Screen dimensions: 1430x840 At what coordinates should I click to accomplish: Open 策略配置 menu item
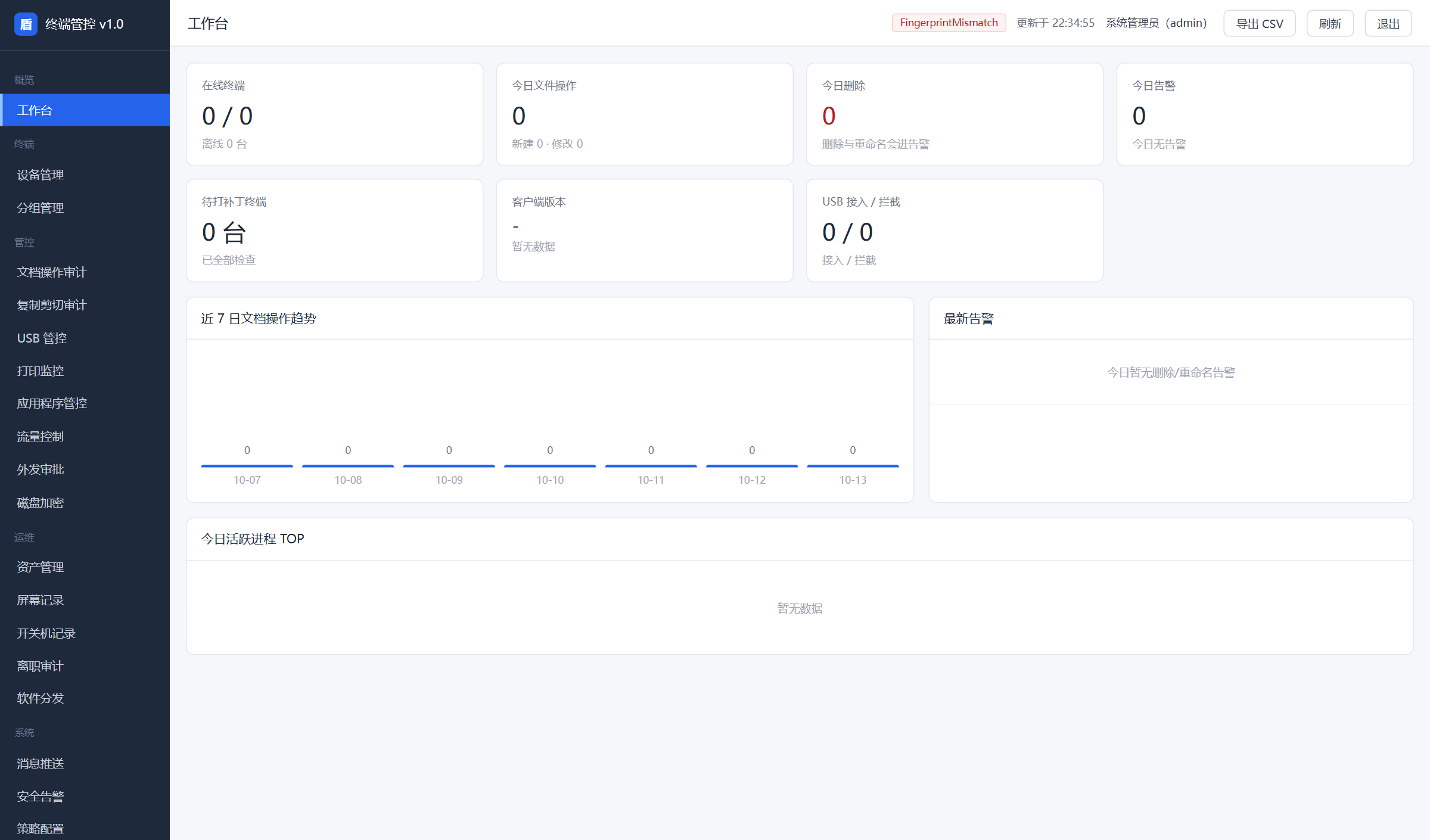tap(85, 828)
